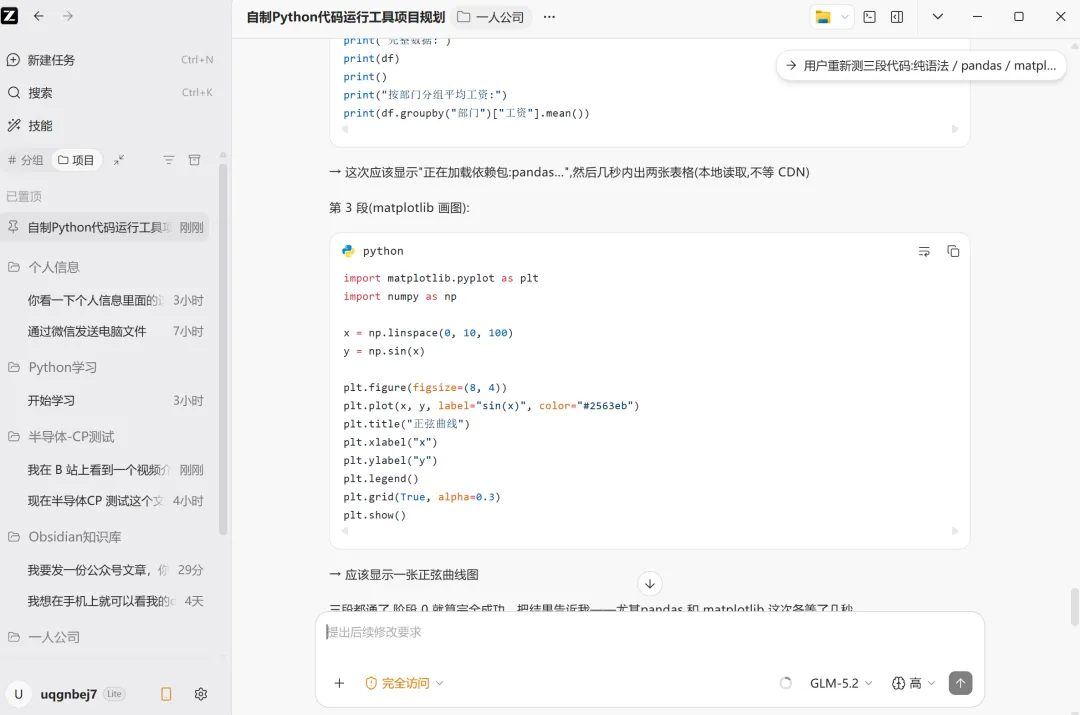This screenshot has height=715, width=1080.
Task: Click the title bar down chevron
Action: [937, 17]
